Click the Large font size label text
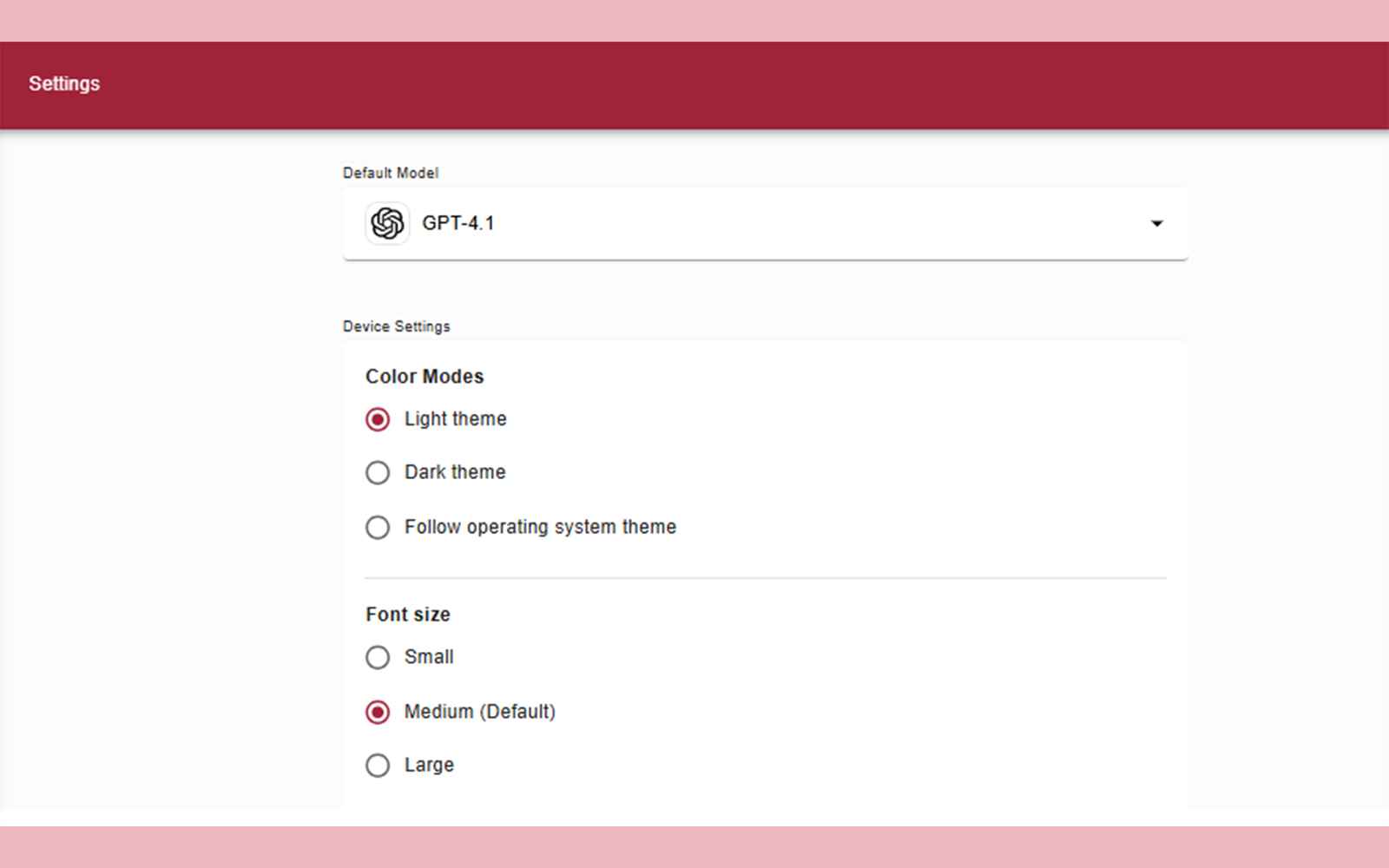 (428, 765)
